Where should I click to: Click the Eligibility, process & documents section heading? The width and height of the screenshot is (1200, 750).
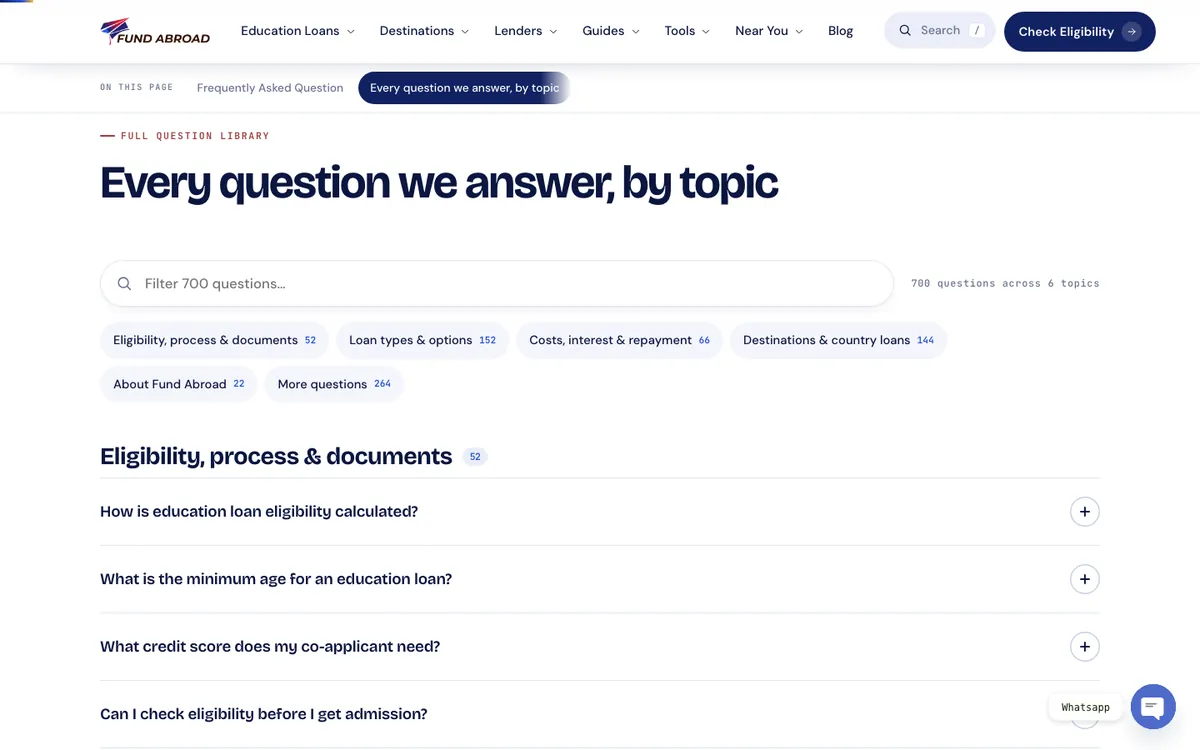click(276, 456)
